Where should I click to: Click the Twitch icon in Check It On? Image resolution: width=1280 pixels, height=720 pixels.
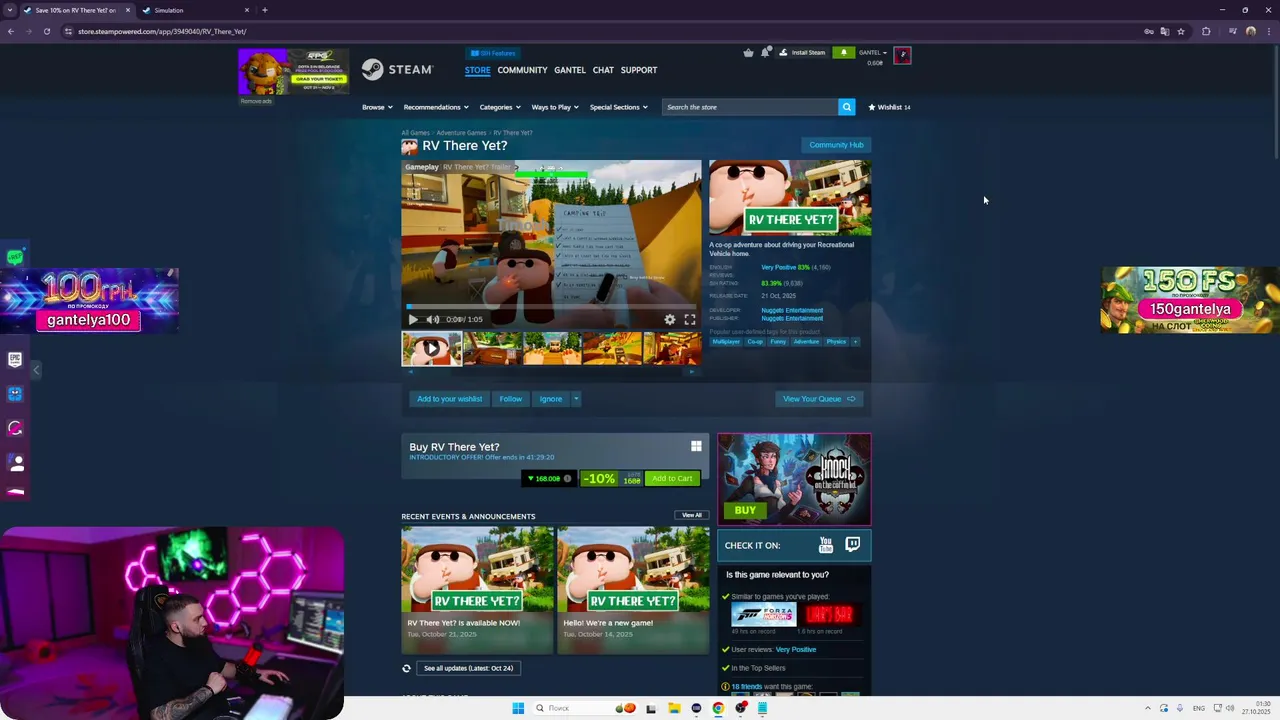tap(852, 545)
